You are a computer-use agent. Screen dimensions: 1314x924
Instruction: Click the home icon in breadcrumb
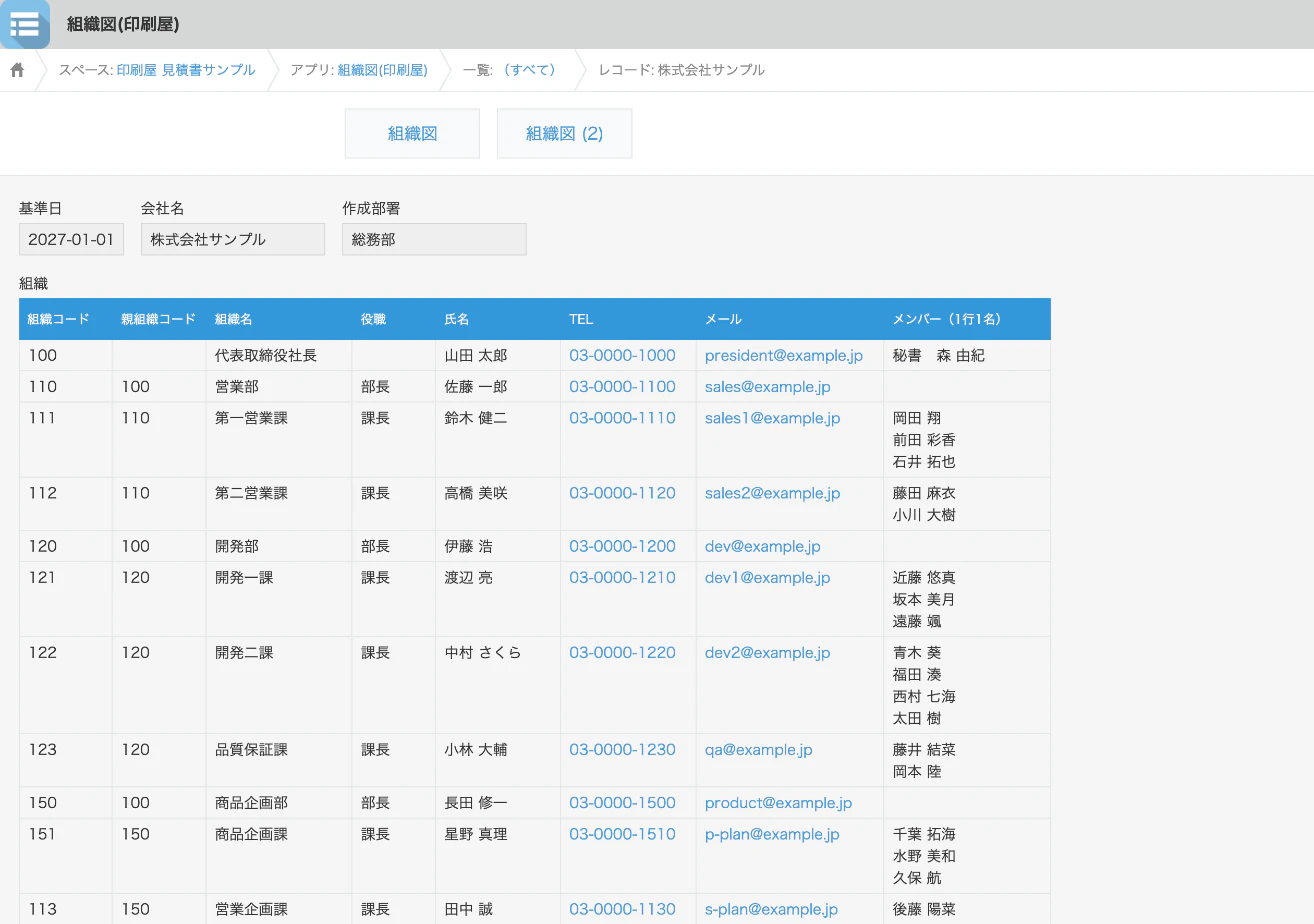tap(17, 70)
